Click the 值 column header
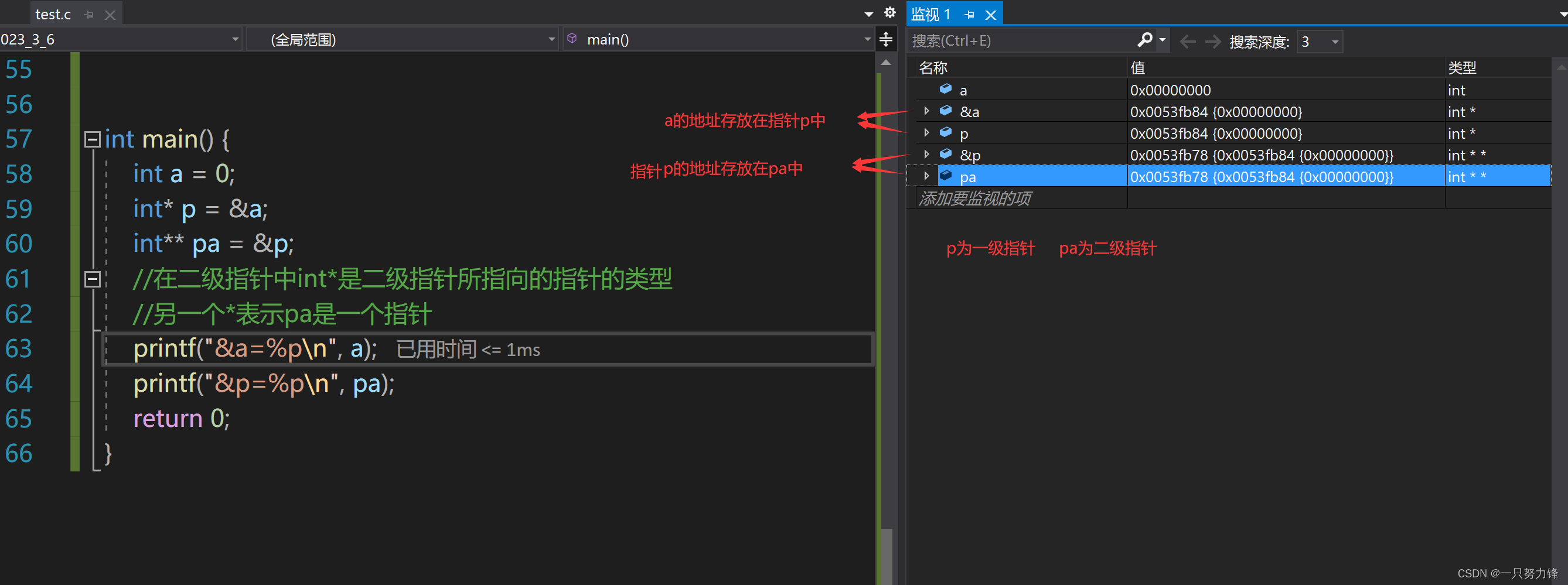 tap(1286, 67)
